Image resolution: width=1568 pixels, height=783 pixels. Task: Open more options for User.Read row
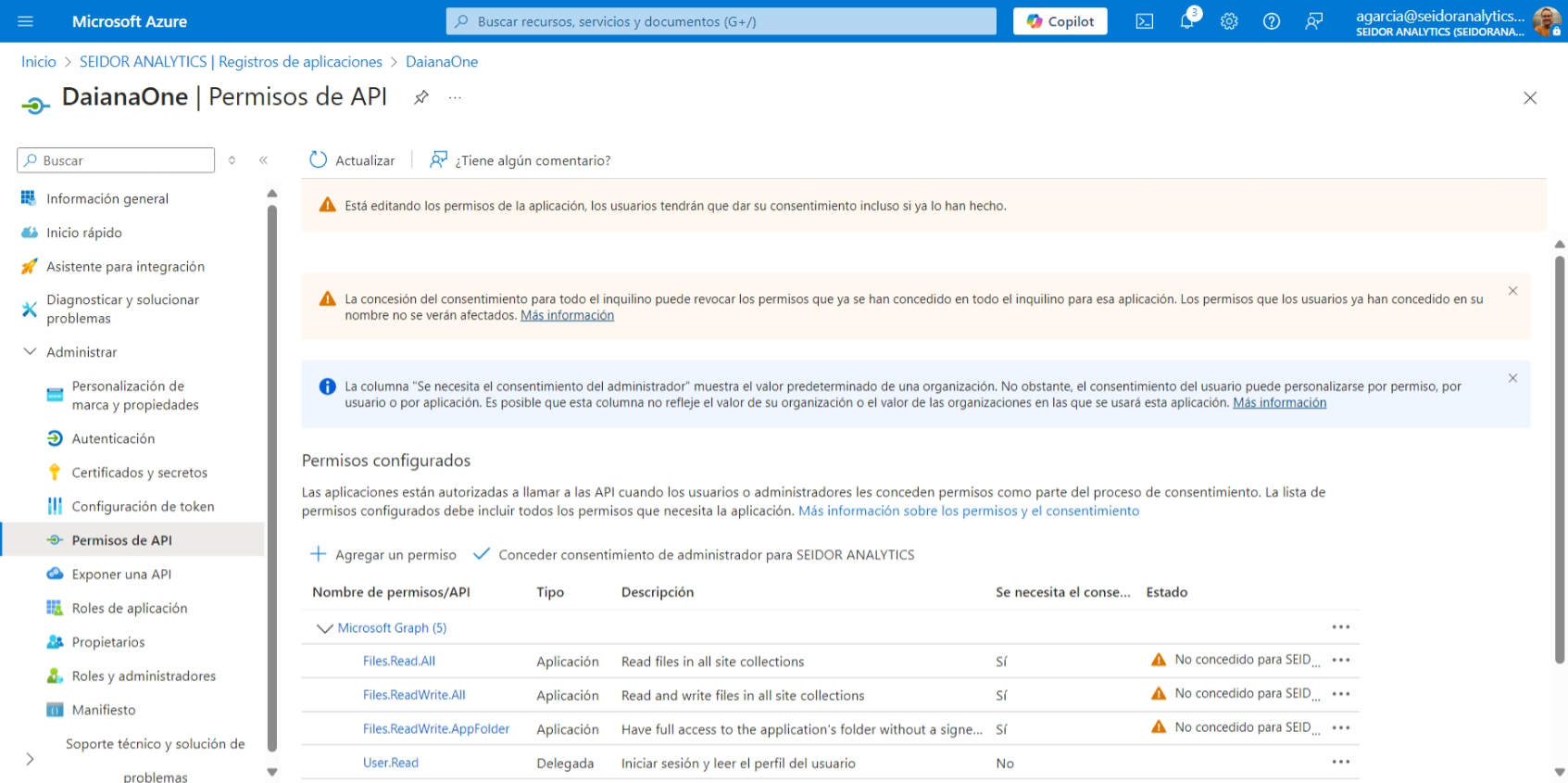pos(1340,763)
